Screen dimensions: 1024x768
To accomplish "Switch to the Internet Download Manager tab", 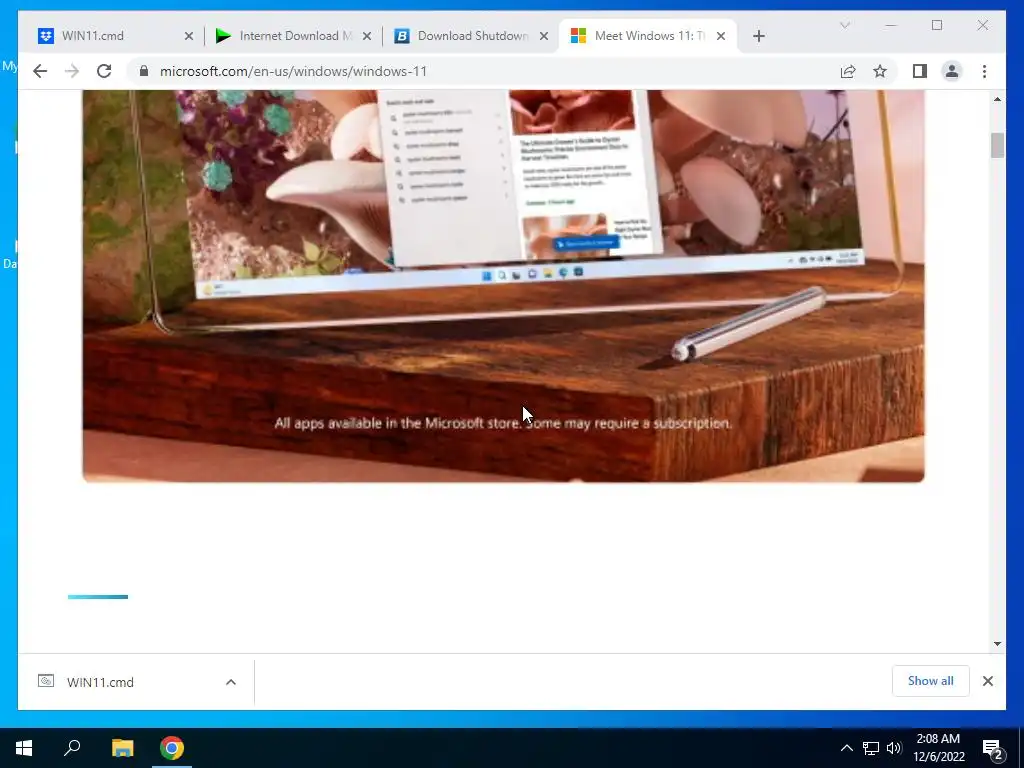I will (294, 36).
